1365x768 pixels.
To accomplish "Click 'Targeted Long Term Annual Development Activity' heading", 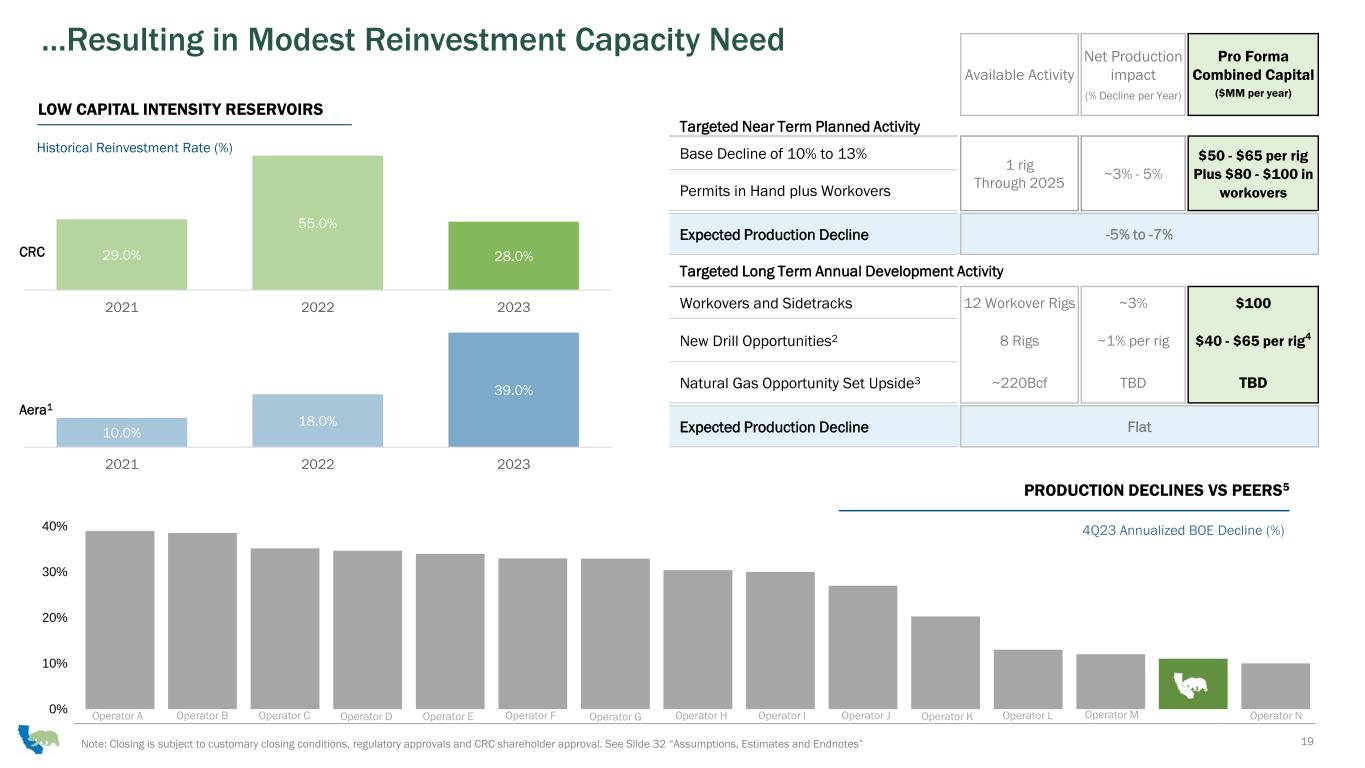I will 841,271.
